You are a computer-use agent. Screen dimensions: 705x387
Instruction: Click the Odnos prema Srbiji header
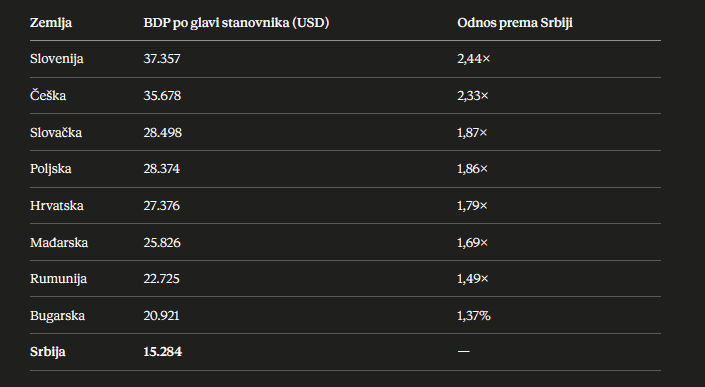pos(515,22)
